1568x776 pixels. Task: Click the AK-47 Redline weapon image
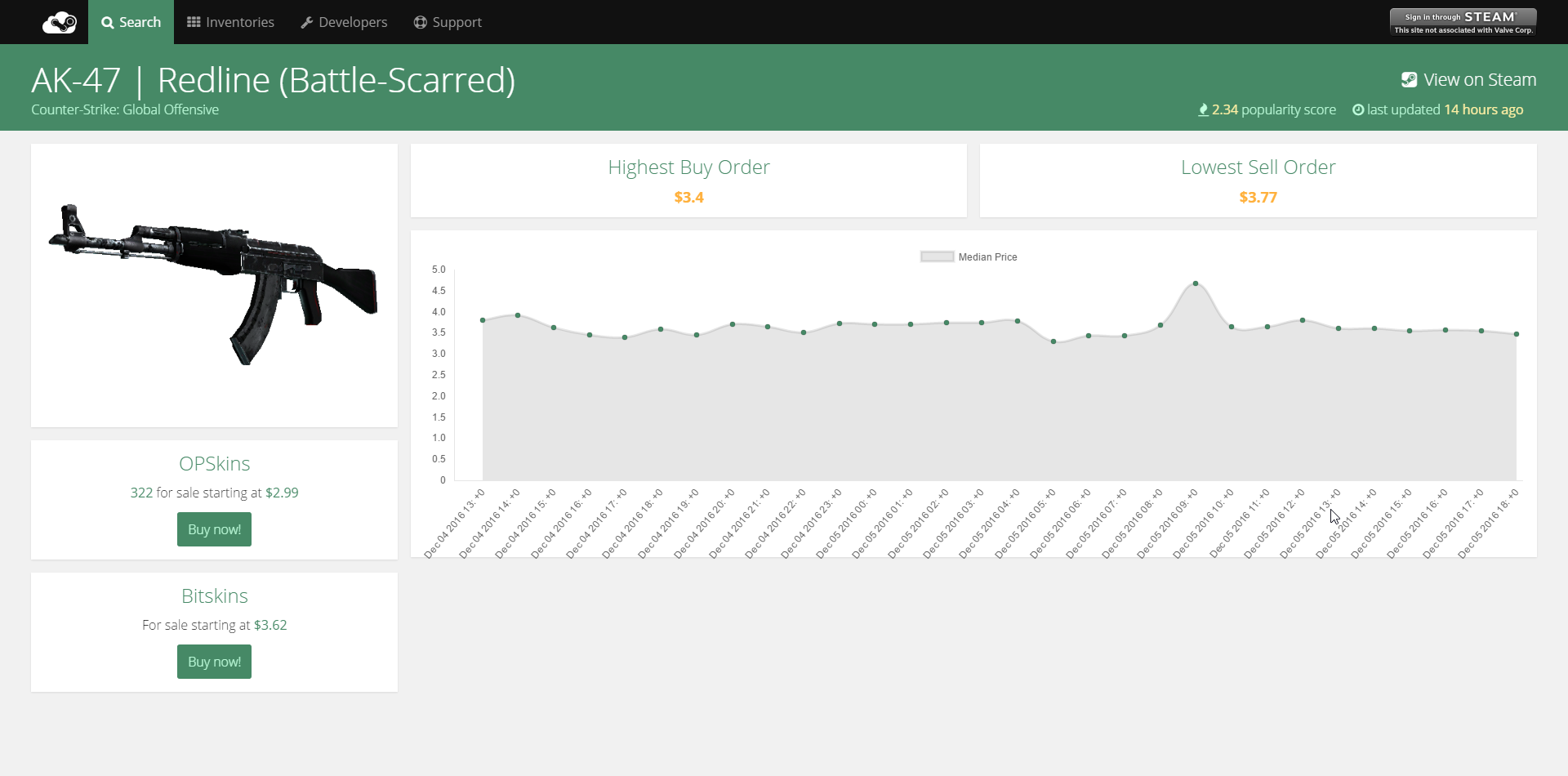(214, 282)
